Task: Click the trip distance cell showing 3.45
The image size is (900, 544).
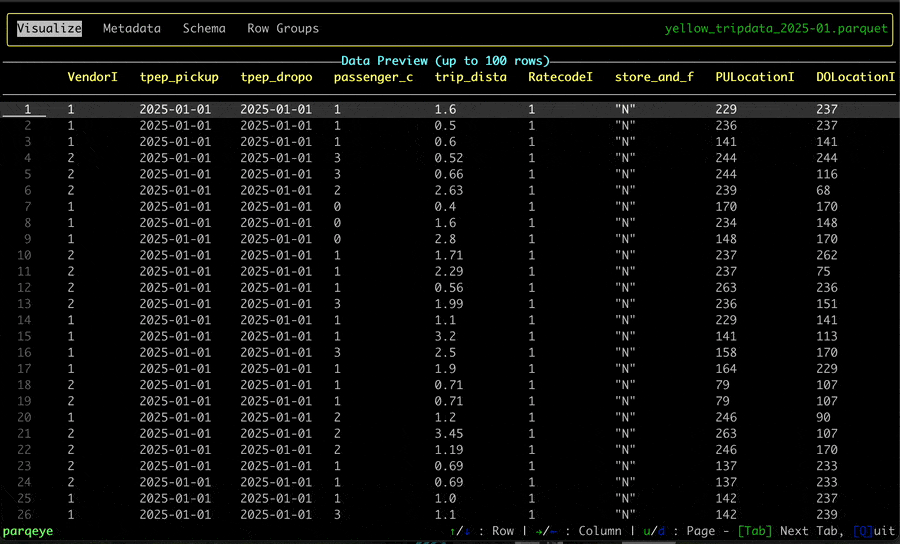Action: (x=450, y=434)
